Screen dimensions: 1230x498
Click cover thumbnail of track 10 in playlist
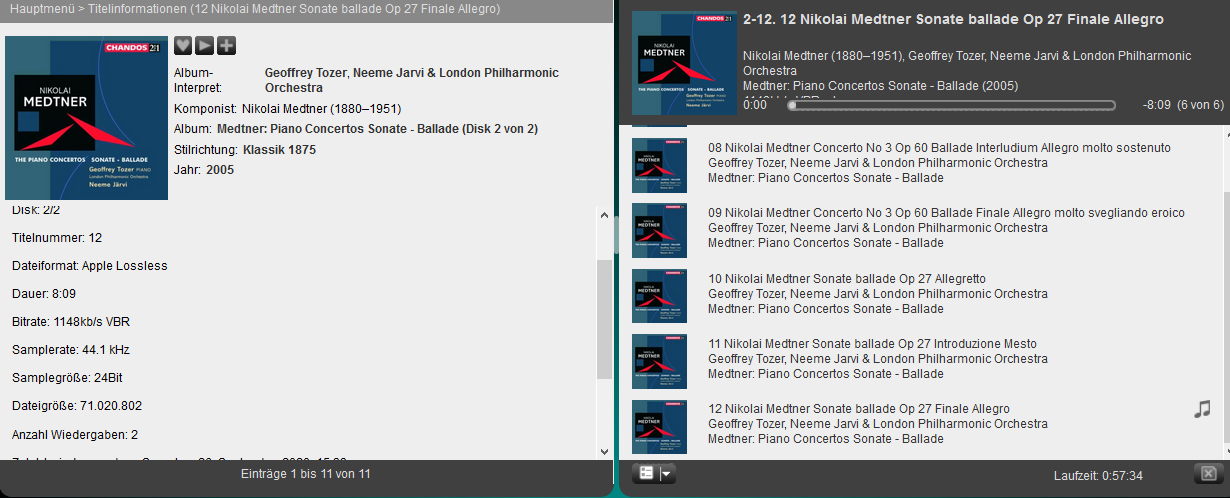(x=660, y=295)
